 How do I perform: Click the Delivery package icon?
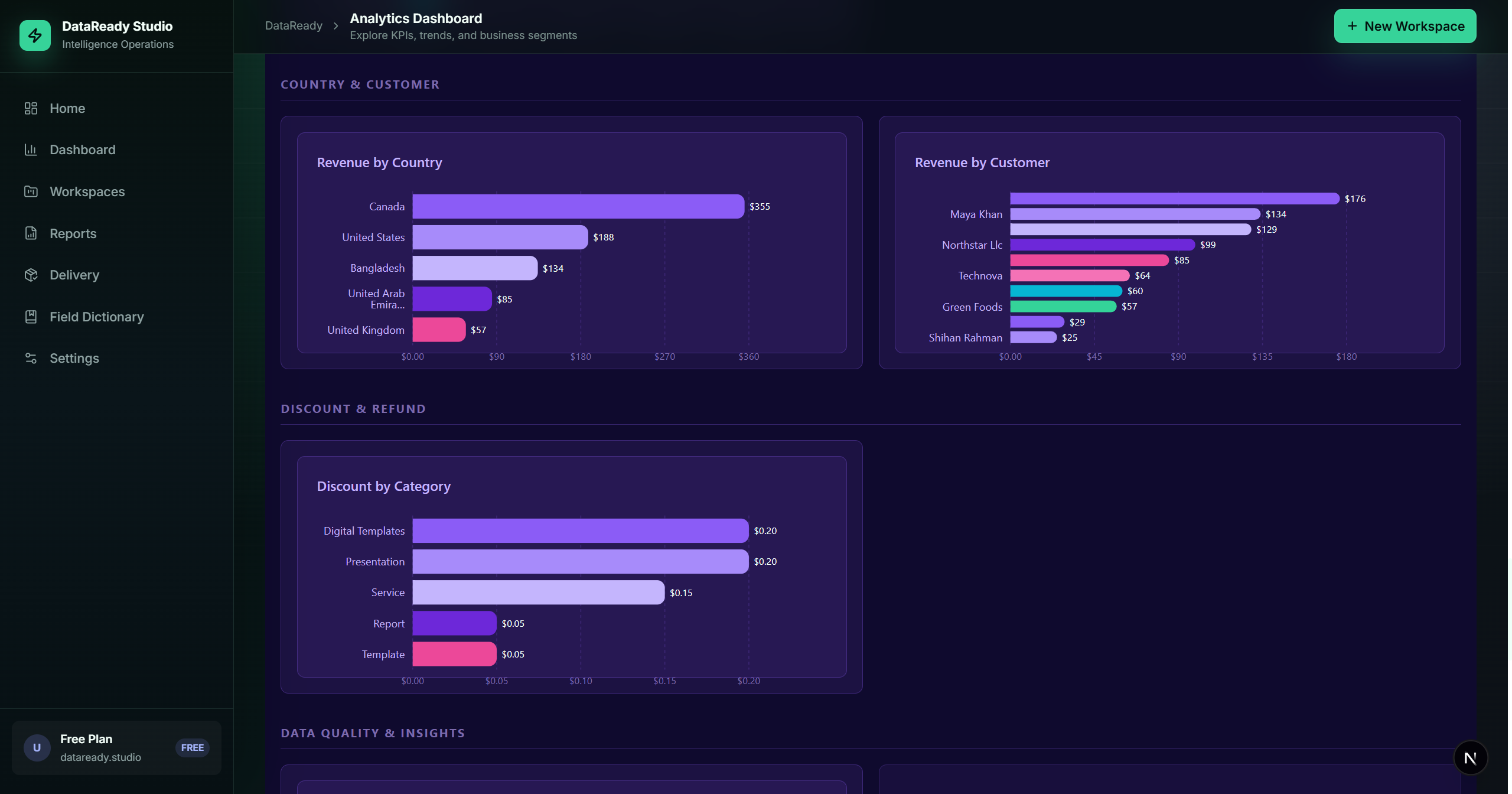31,275
